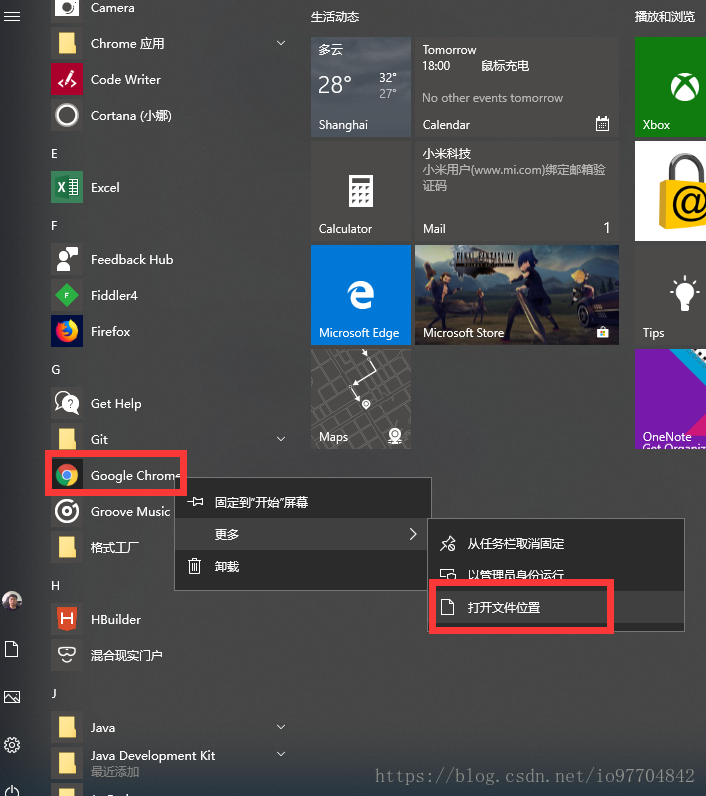Open the Tips tile
This screenshot has height=796, width=706.
click(670, 295)
